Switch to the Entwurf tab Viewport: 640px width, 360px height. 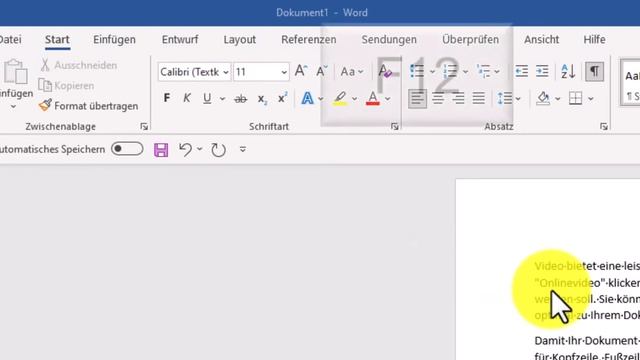[x=180, y=40]
